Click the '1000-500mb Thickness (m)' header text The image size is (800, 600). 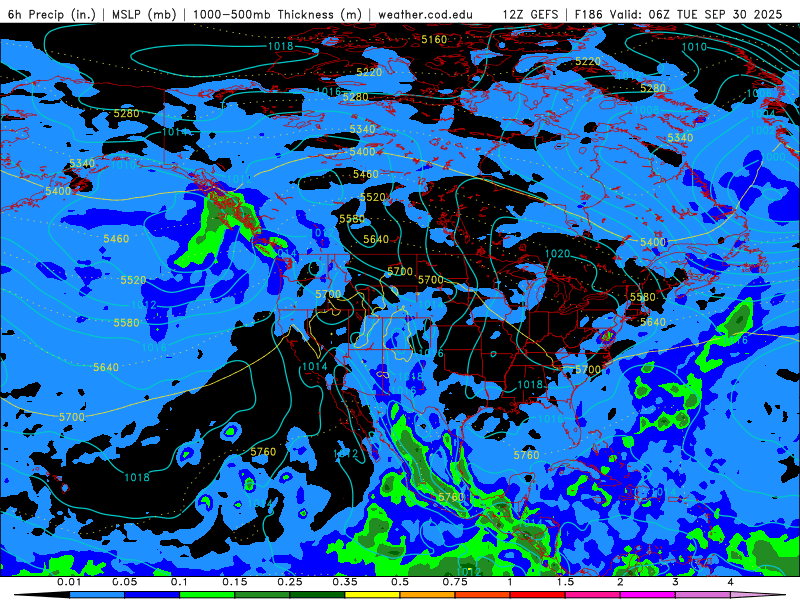[277, 14]
